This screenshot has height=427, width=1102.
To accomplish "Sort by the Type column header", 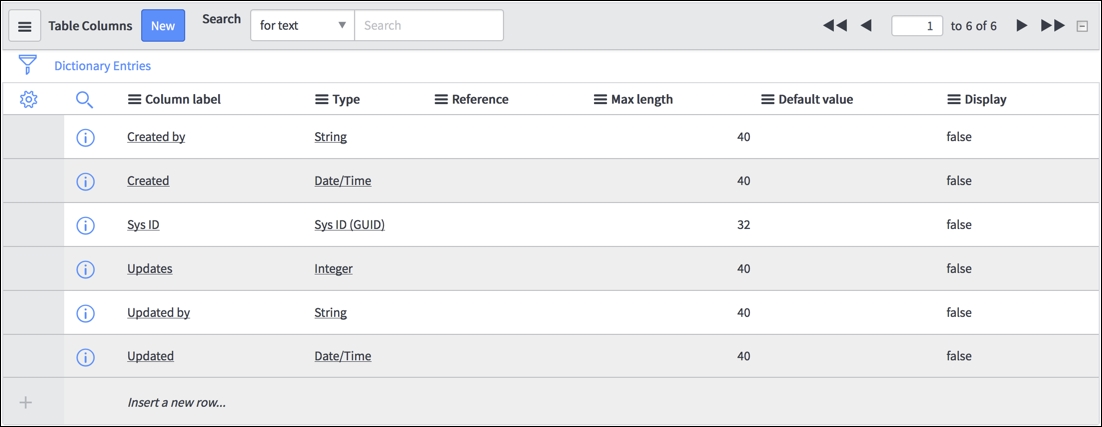I will pyautogui.click(x=346, y=100).
